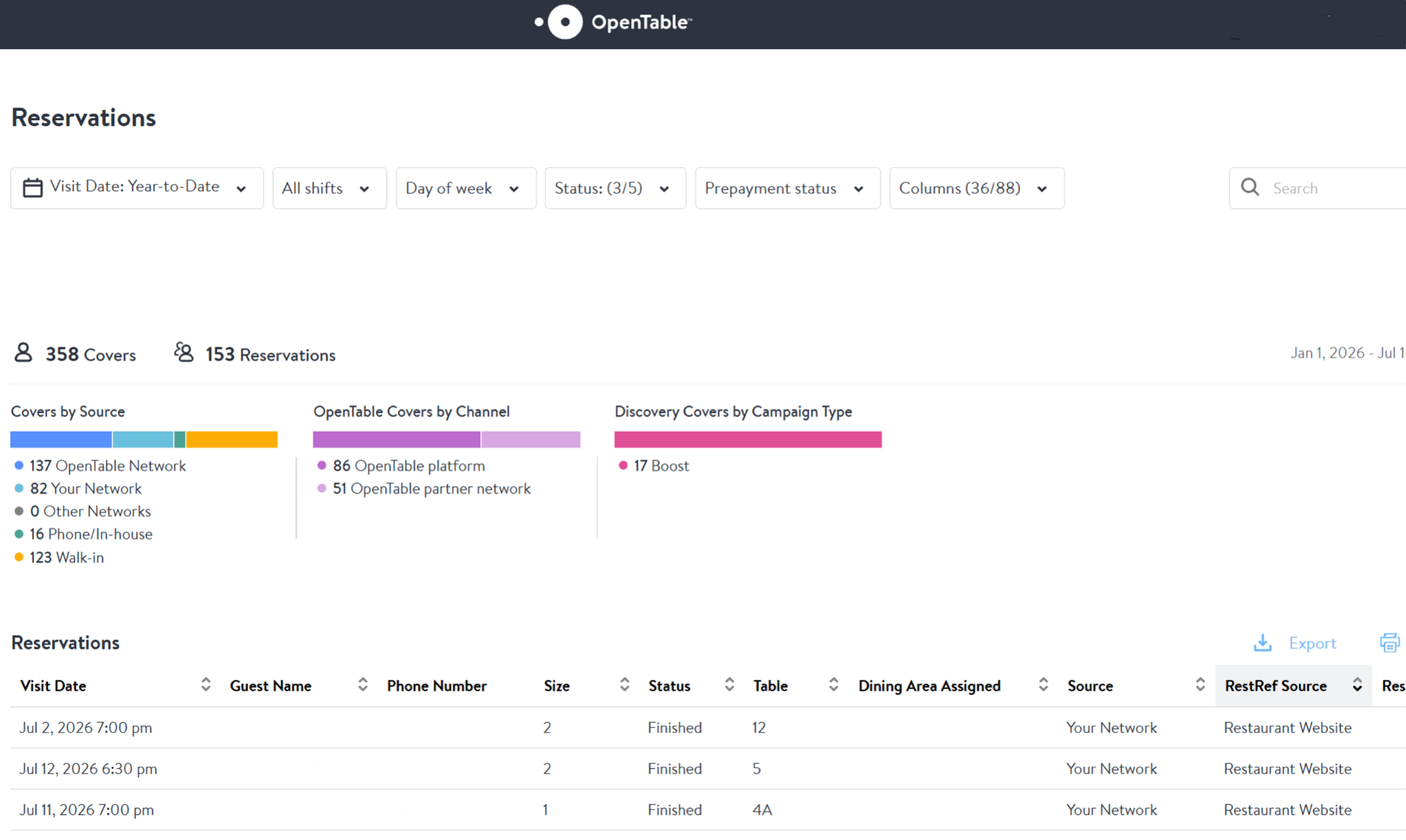
Task: Click 'Covers by Source' heading
Action: coord(68,412)
